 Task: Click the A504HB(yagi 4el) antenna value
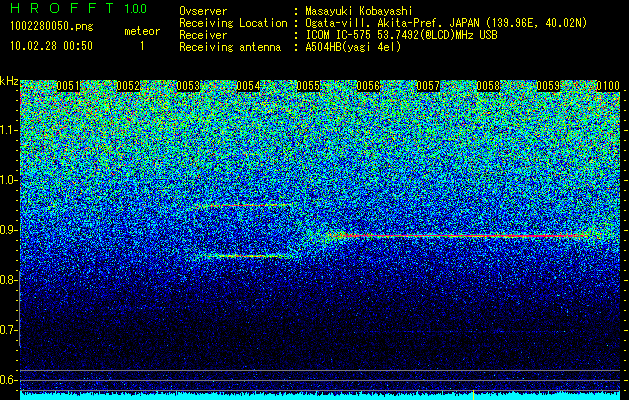point(353,47)
